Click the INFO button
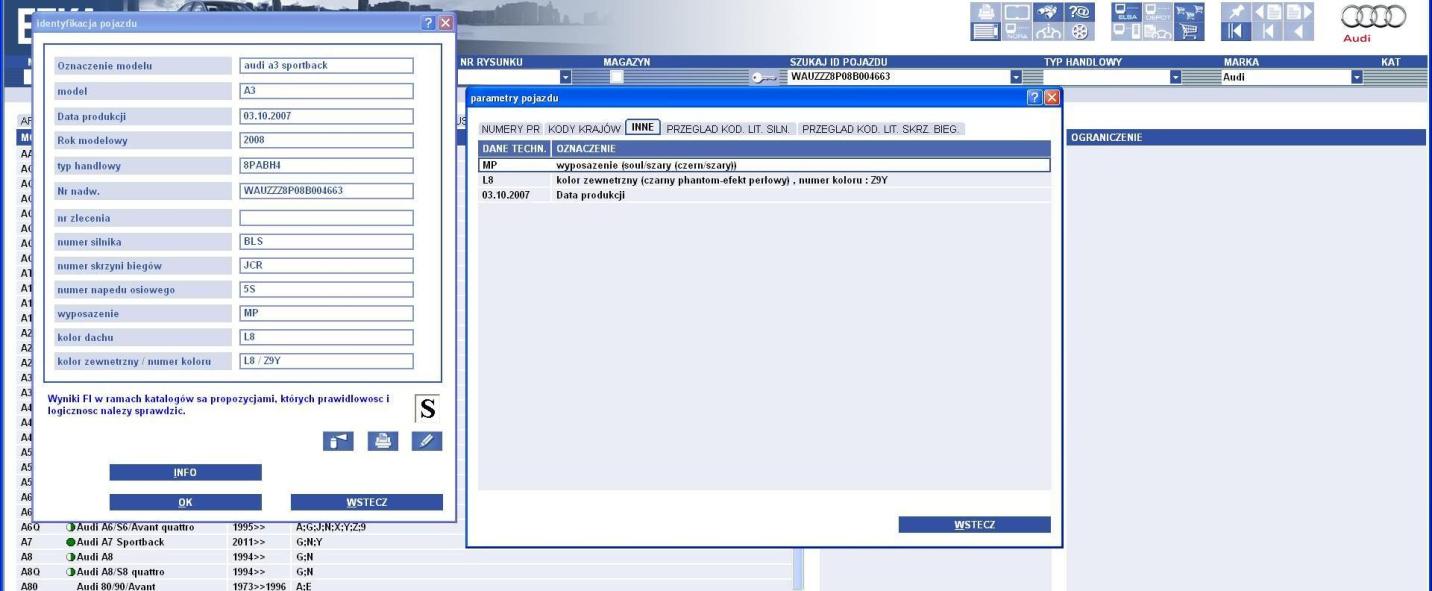Image resolution: width=1432 pixels, height=591 pixels. (x=185, y=472)
